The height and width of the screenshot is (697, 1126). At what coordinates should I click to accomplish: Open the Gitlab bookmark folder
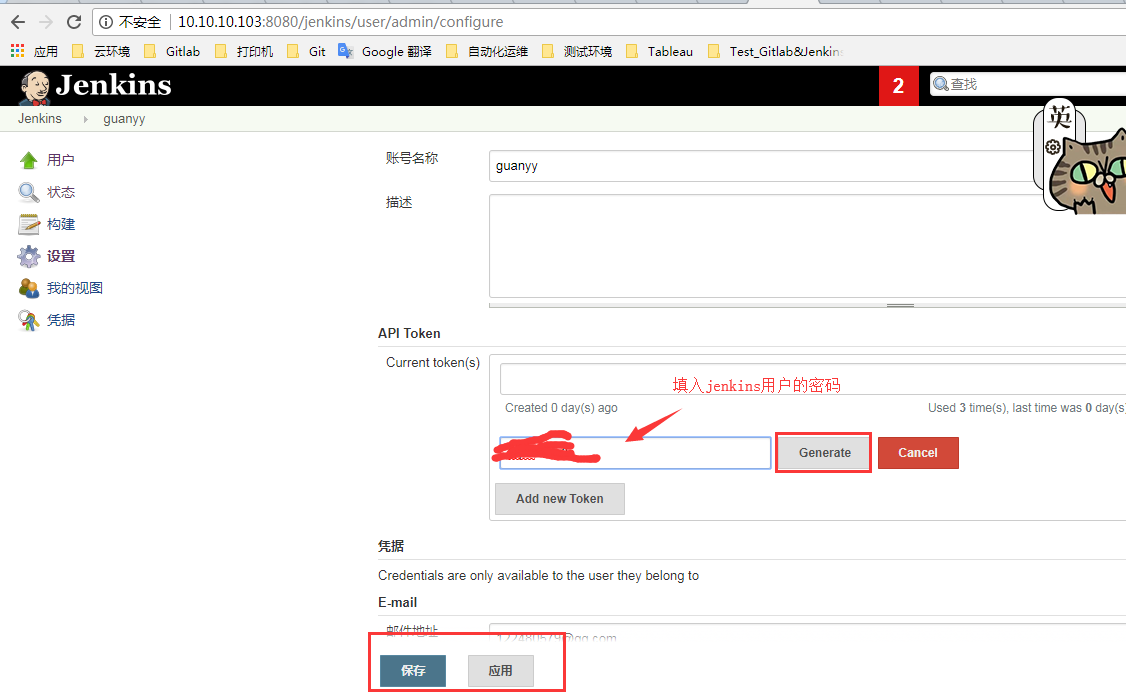coord(172,51)
